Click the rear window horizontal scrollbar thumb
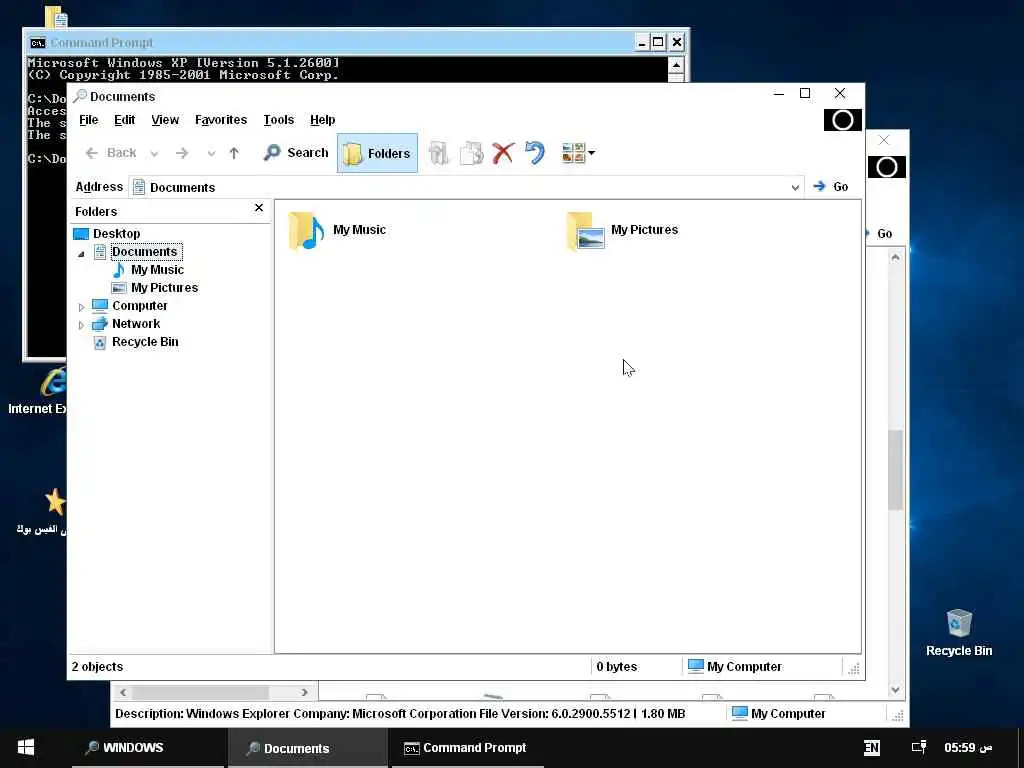The height and width of the screenshot is (768, 1024). coord(200,692)
